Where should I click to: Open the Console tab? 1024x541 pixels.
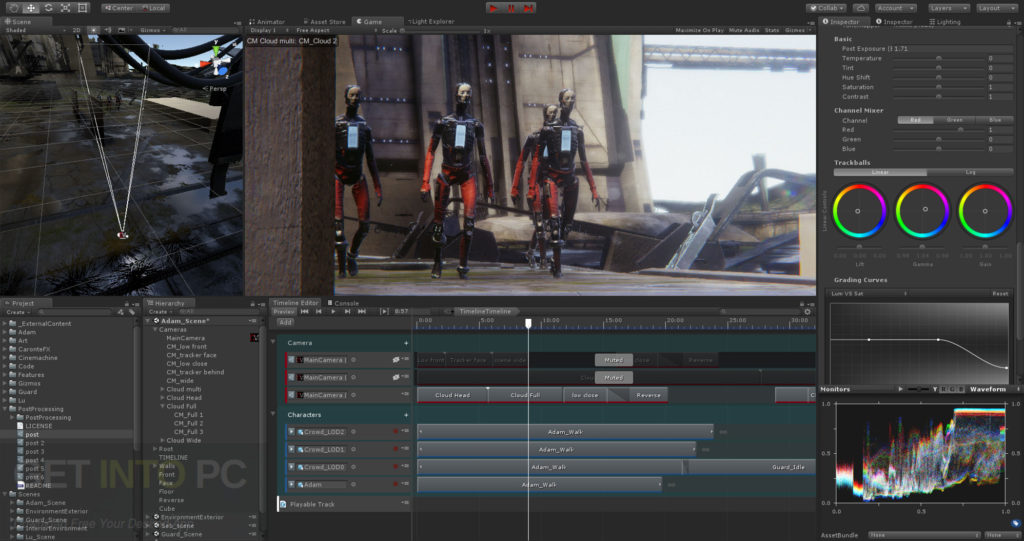coord(345,302)
